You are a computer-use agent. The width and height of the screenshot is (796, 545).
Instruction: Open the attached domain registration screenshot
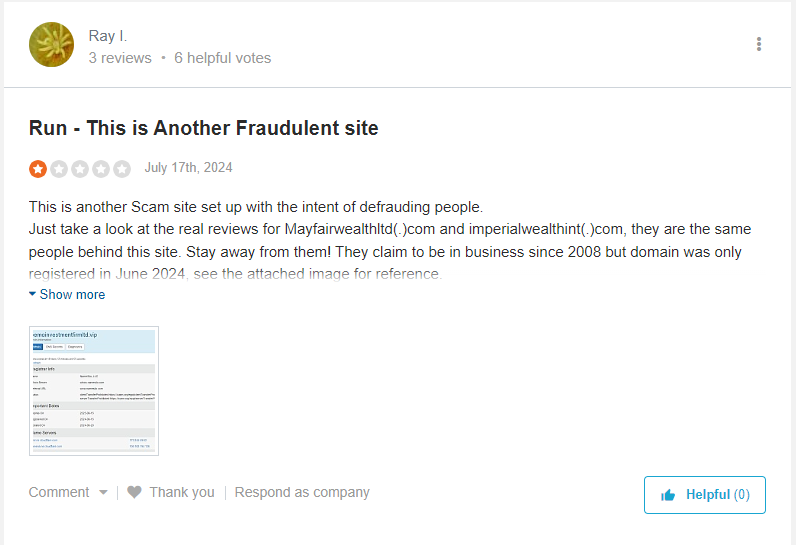[94, 391]
